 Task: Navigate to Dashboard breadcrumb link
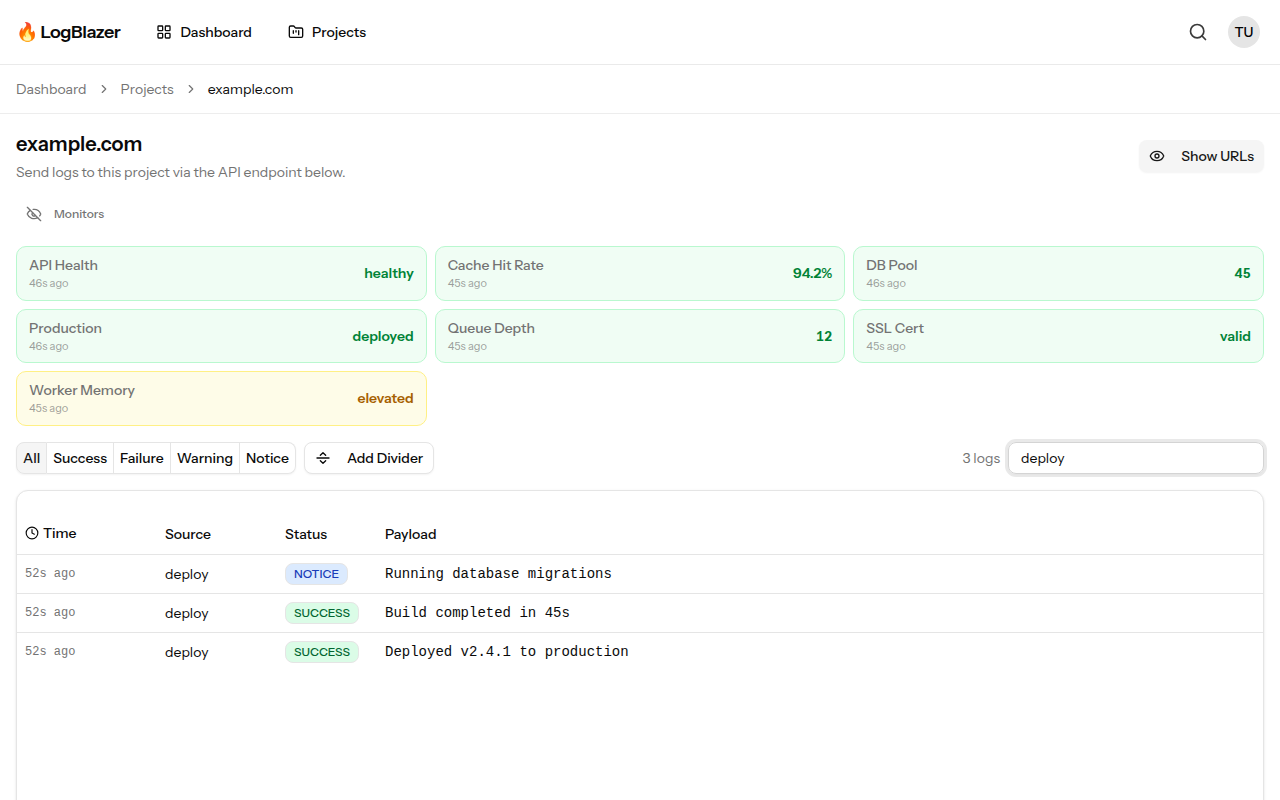point(51,89)
